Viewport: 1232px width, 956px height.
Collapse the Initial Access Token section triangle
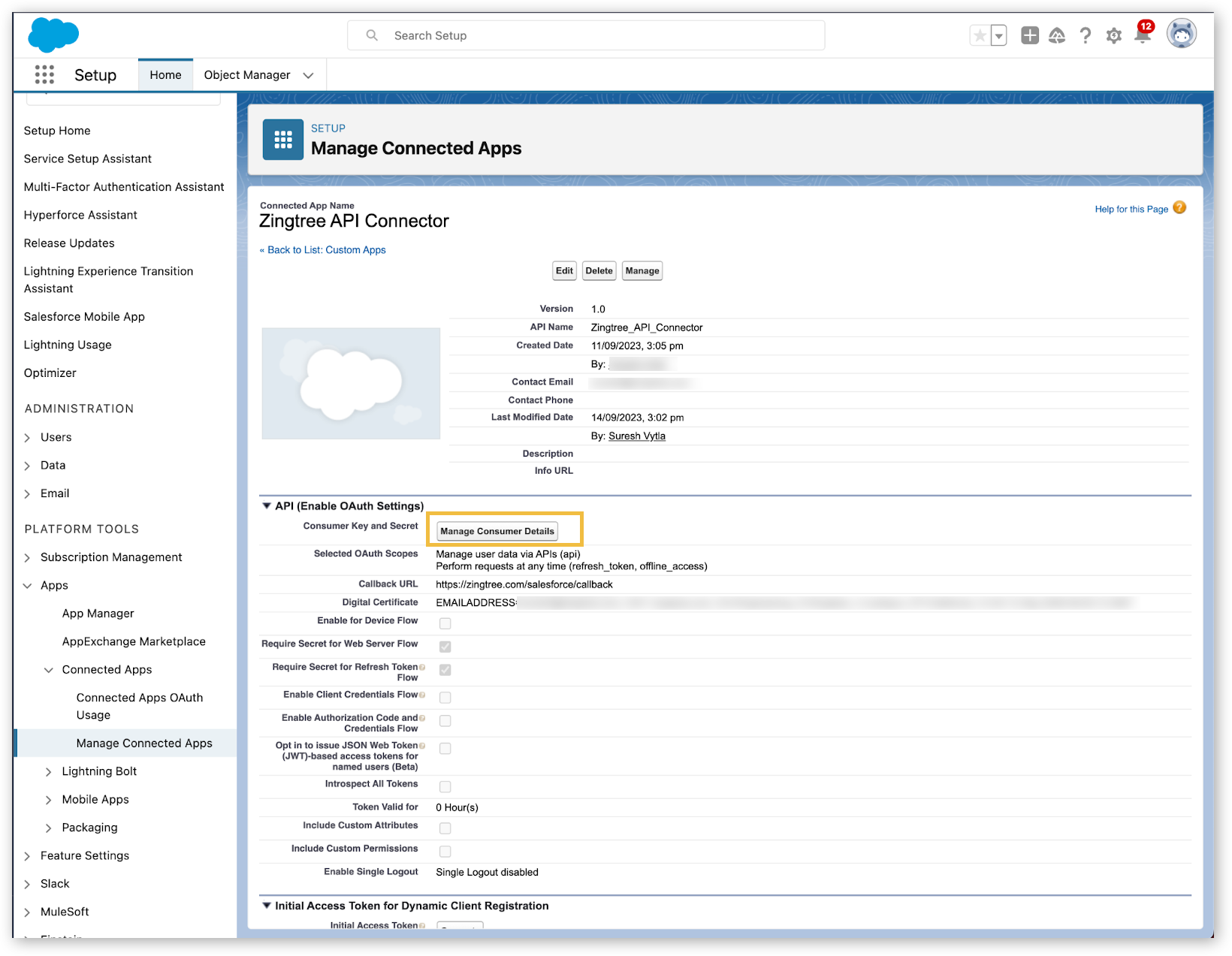(x=267, y=906)
